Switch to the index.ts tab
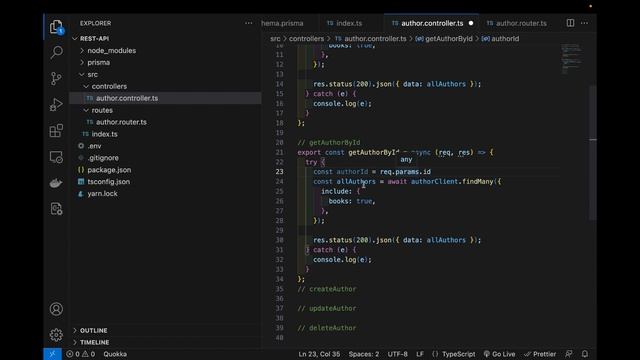 [x=345, y=23]
